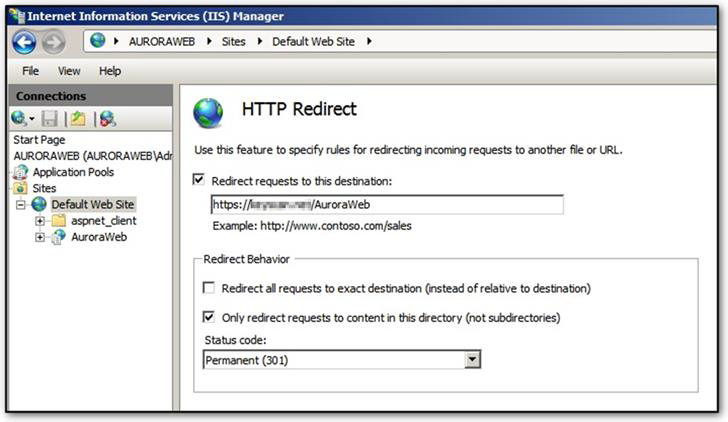
Task: Click the globe icon in the address bar
Action: pos(98,41)
